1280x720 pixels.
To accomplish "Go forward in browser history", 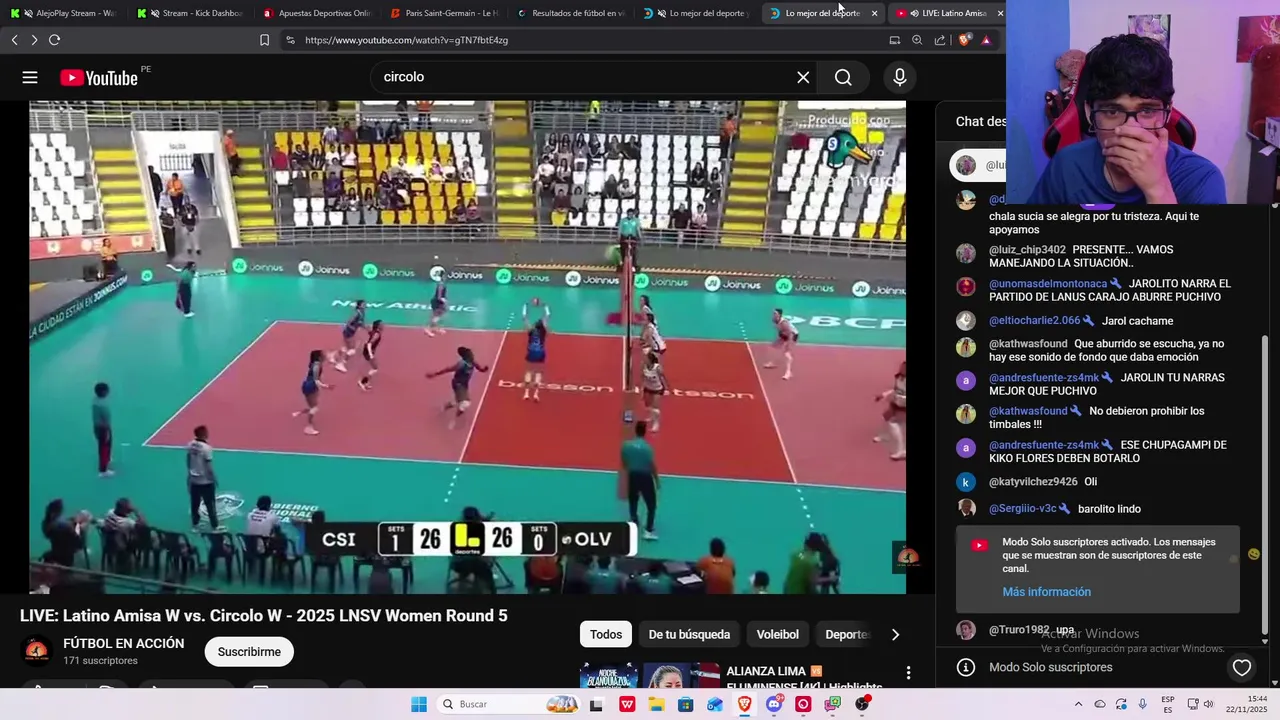I will (x=34, y=40).
